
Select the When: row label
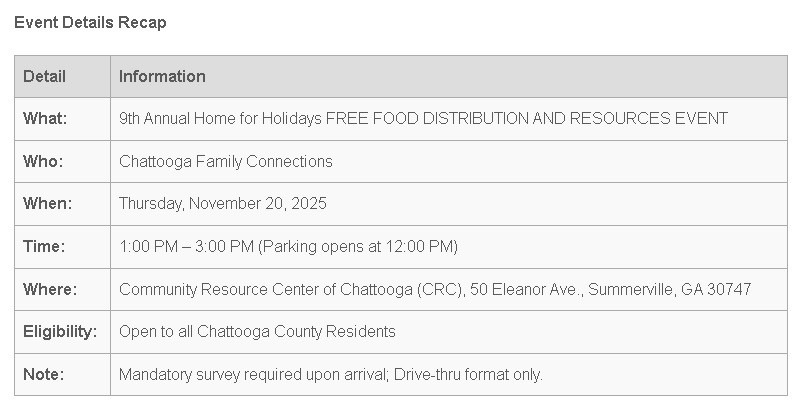coord(47,204)
